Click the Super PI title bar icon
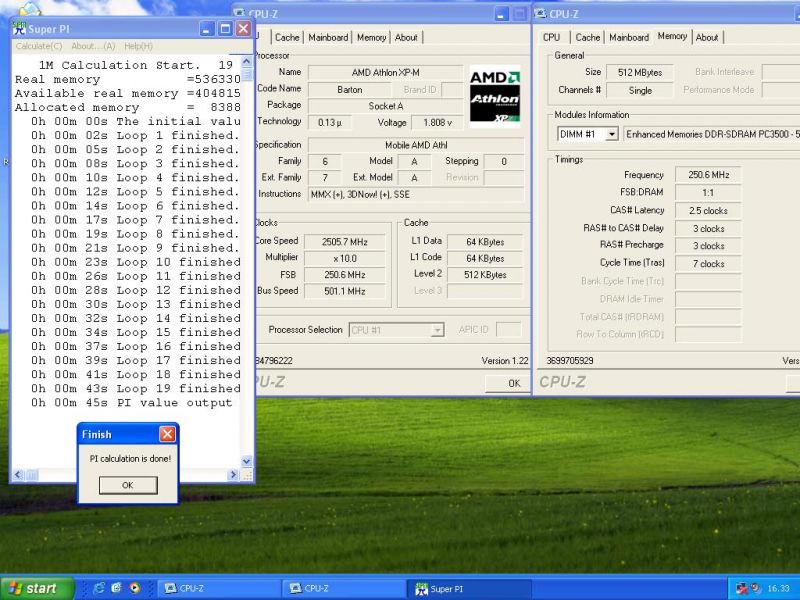The width and height of the screenshot is (800, 600). tap(19, 28)
